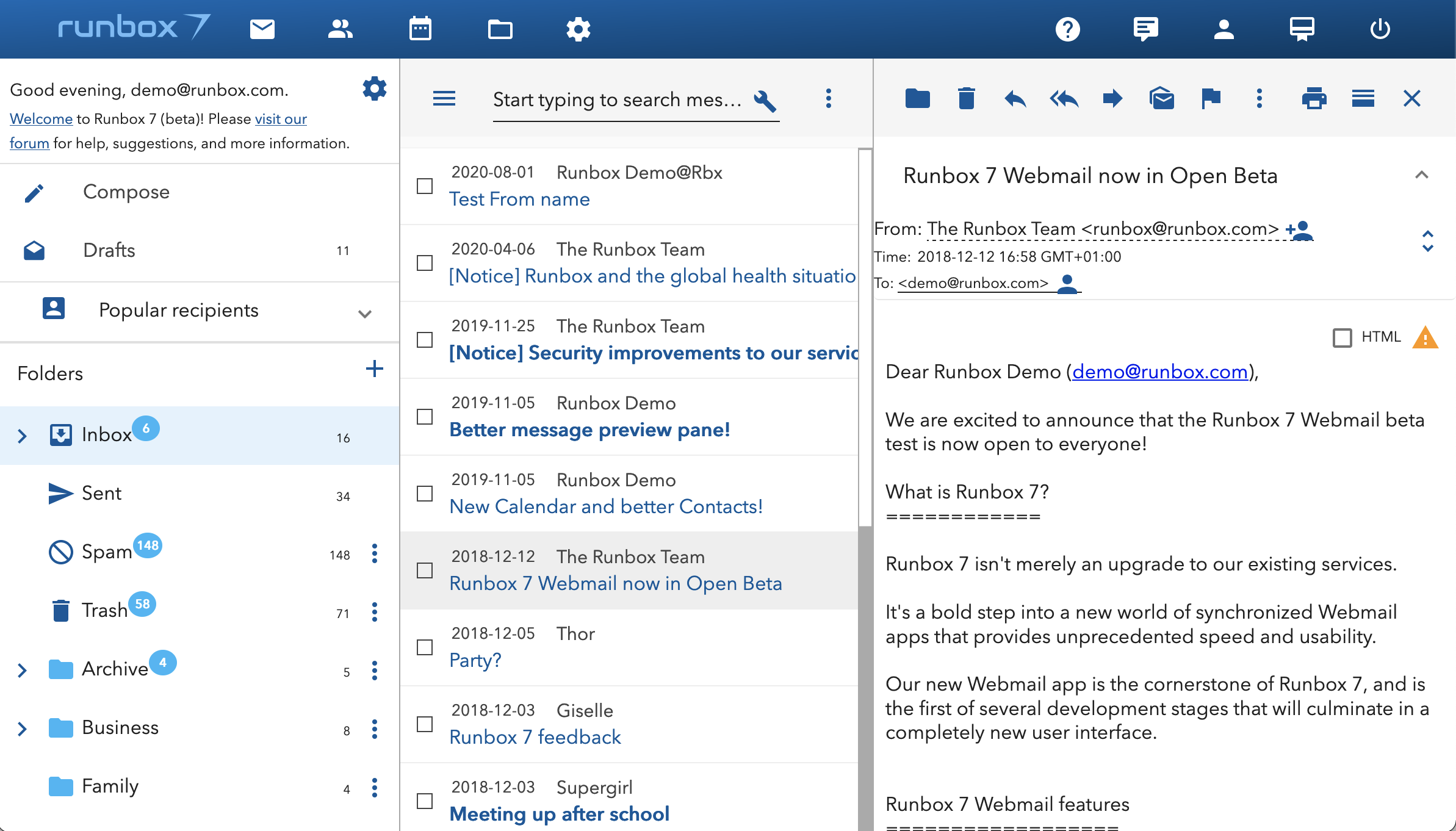Tick checkbox for 'Party?' message from Thor
The image size is (1456, 831).
click(x=425, y=647)
